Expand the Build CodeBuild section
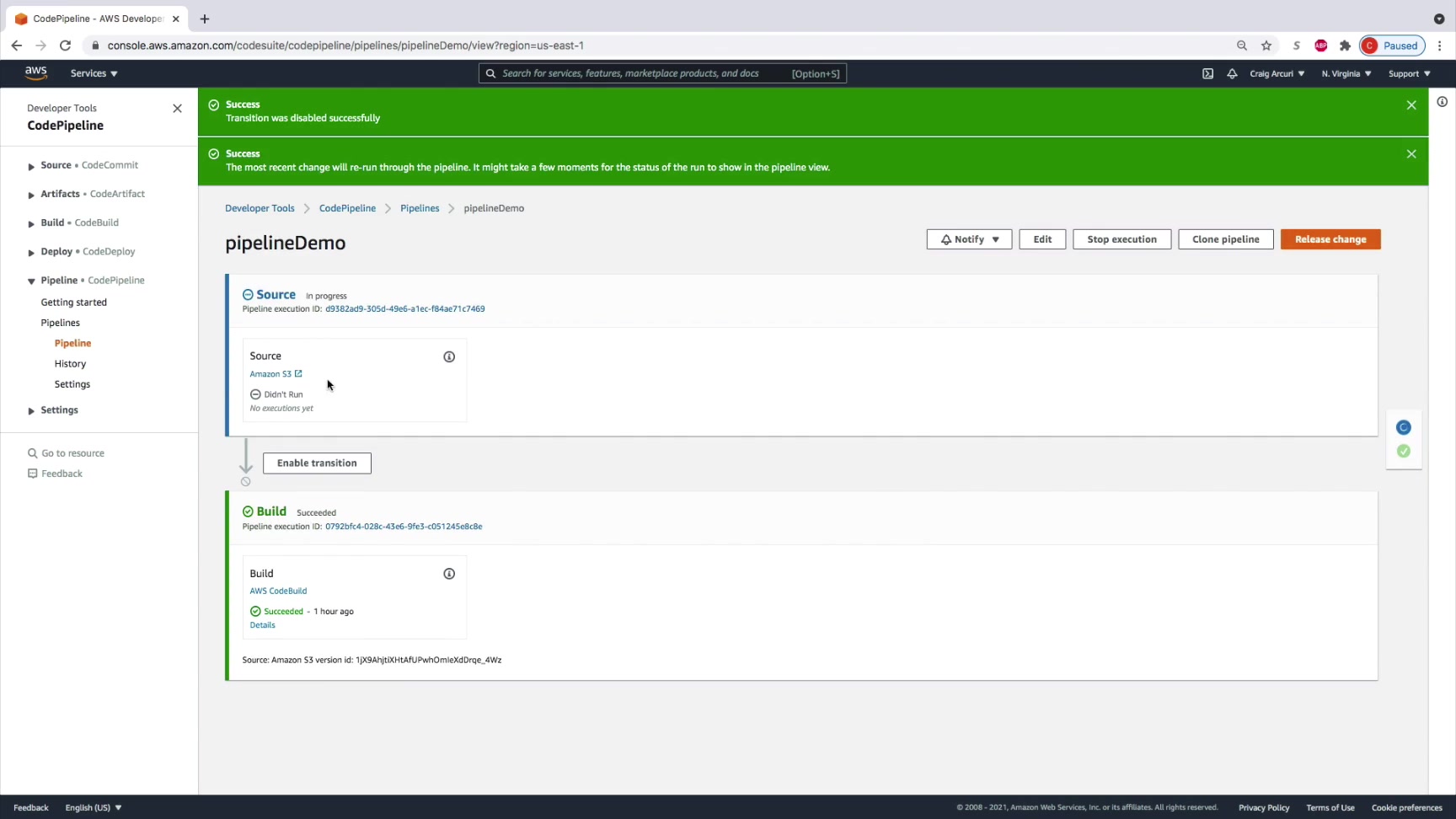The width and height of the screenshot is (1456, 819). point(31,223)
